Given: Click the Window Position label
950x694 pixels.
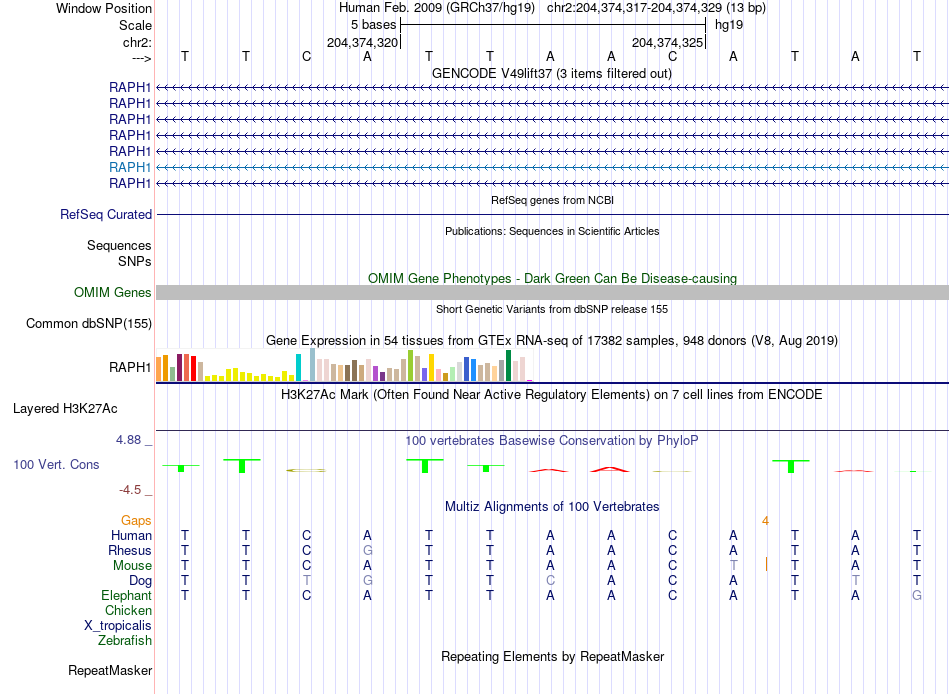Looking at the screenshot, I should point(104,8).
